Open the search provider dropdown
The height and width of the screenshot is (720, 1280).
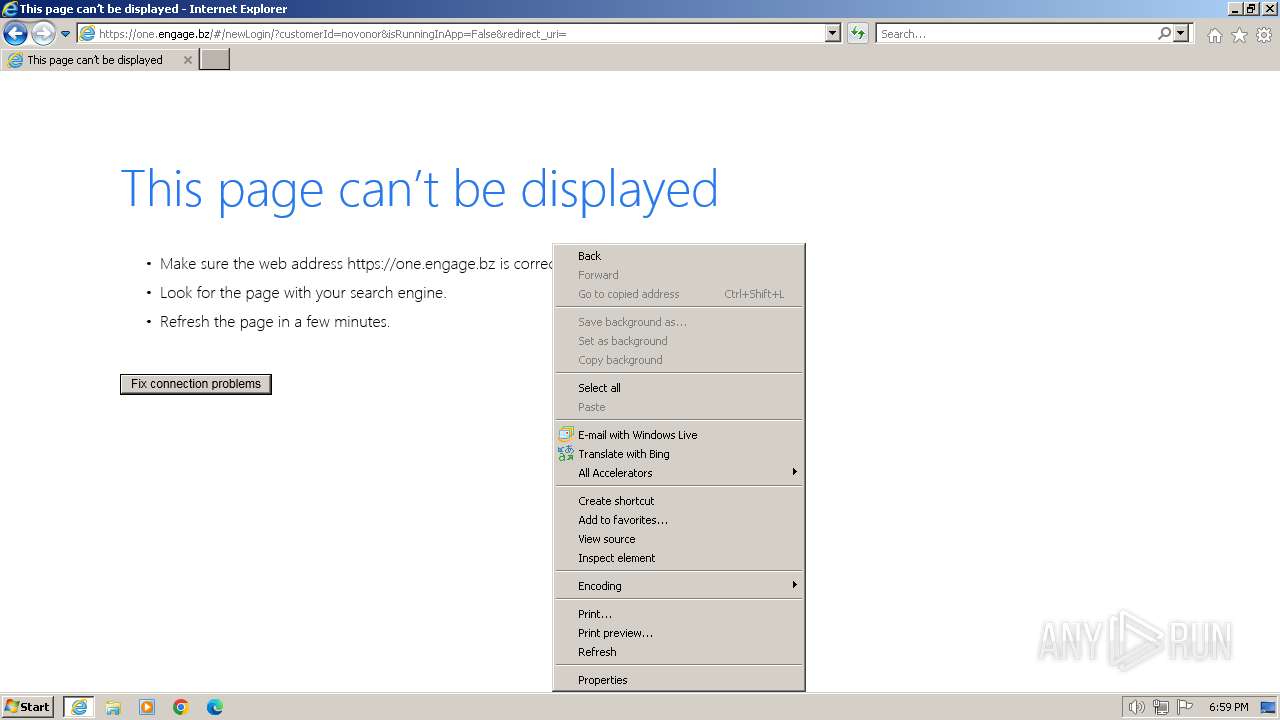click(x=1182, y=33)
